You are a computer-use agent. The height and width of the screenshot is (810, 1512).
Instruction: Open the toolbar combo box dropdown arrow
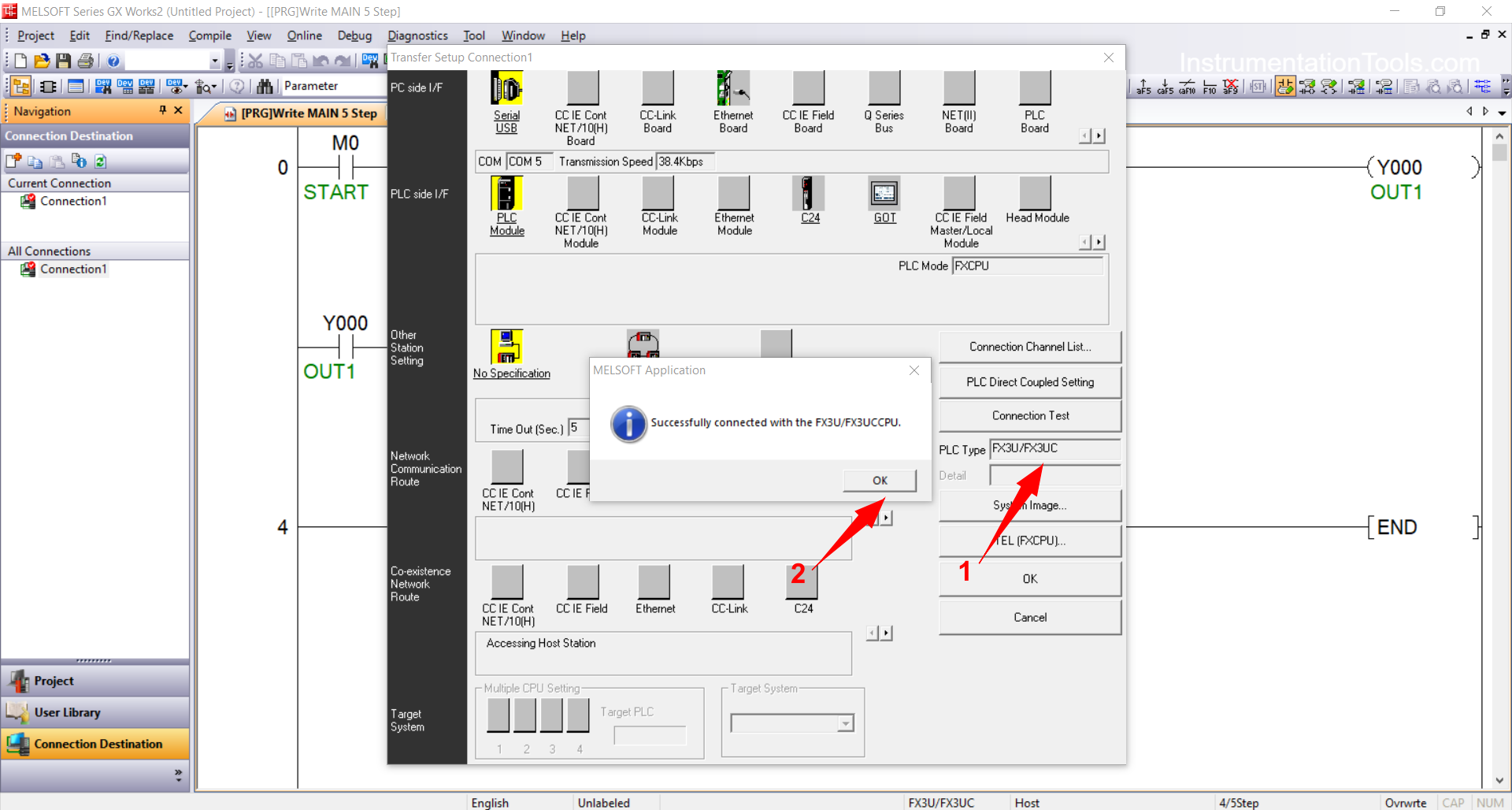tap(214, 61)
